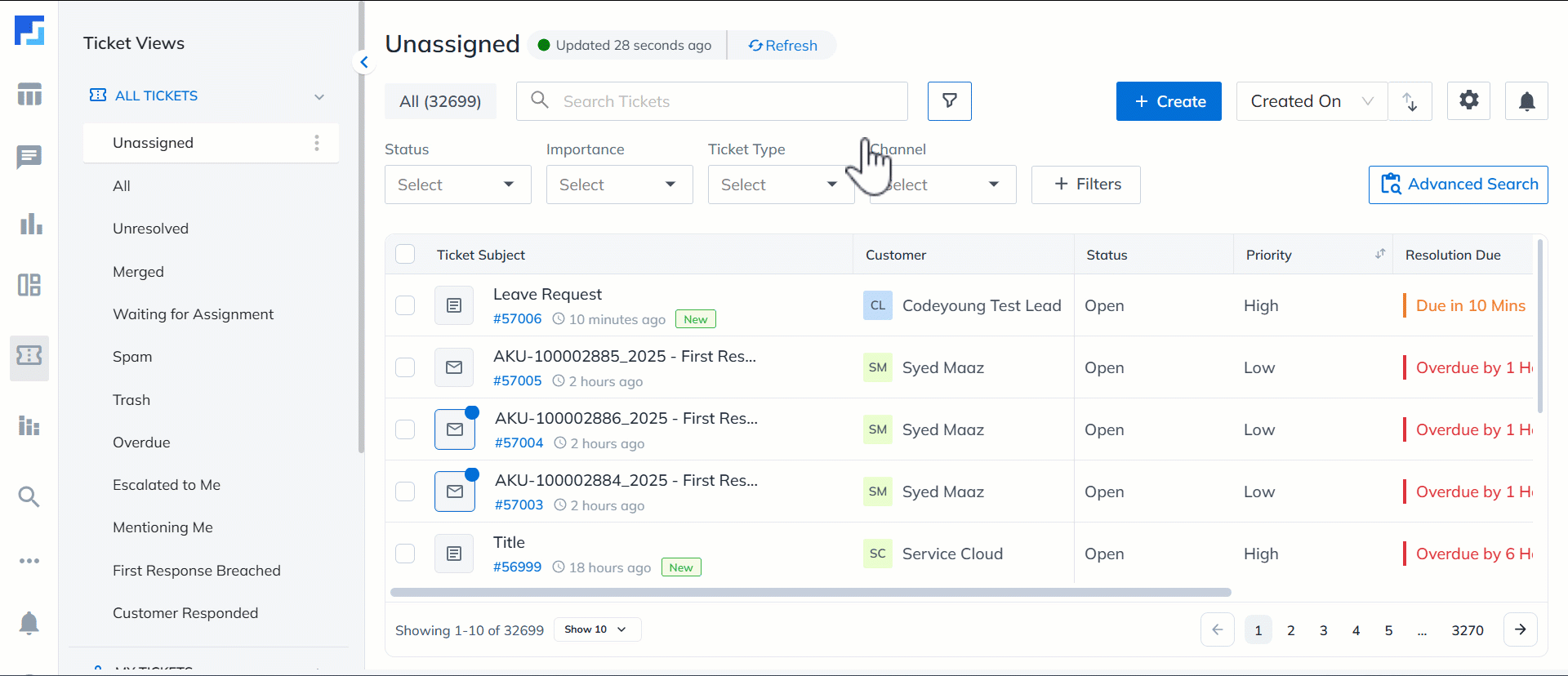Click the horizontal table scrollbar

(810, 592)
